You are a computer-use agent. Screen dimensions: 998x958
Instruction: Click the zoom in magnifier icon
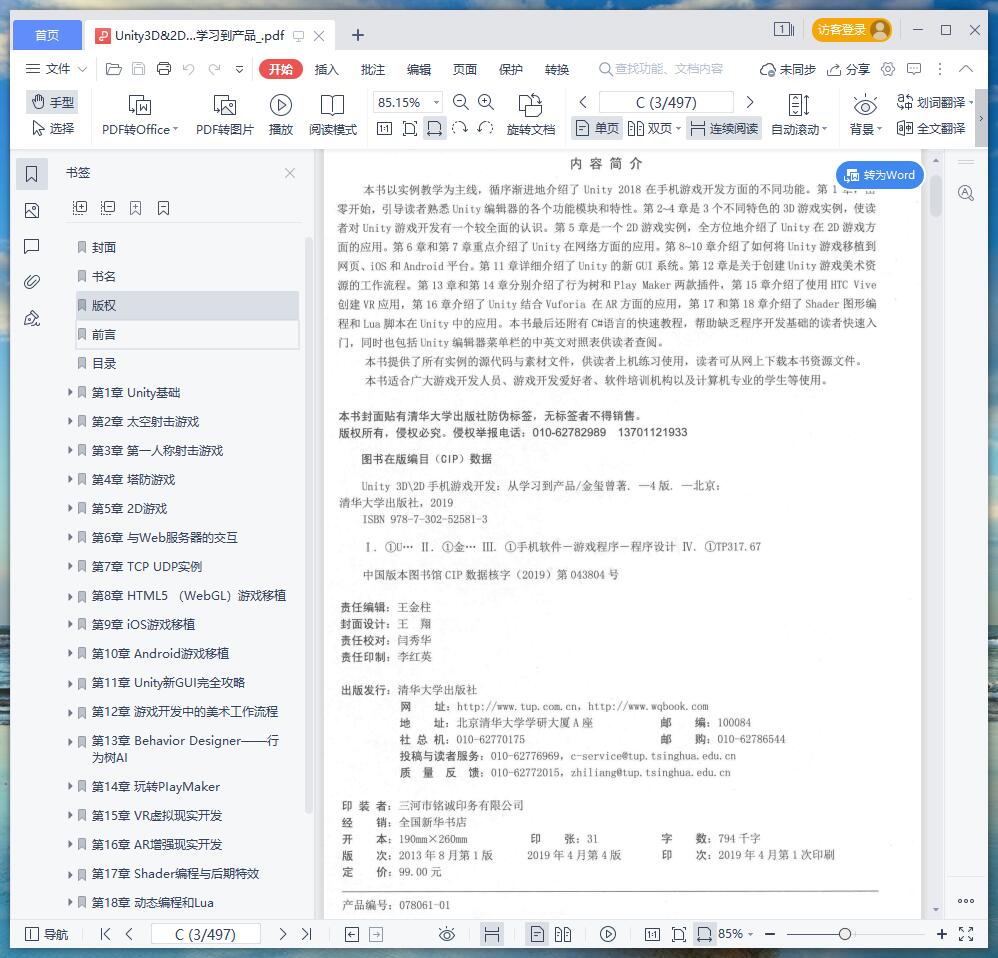[486, 102]
